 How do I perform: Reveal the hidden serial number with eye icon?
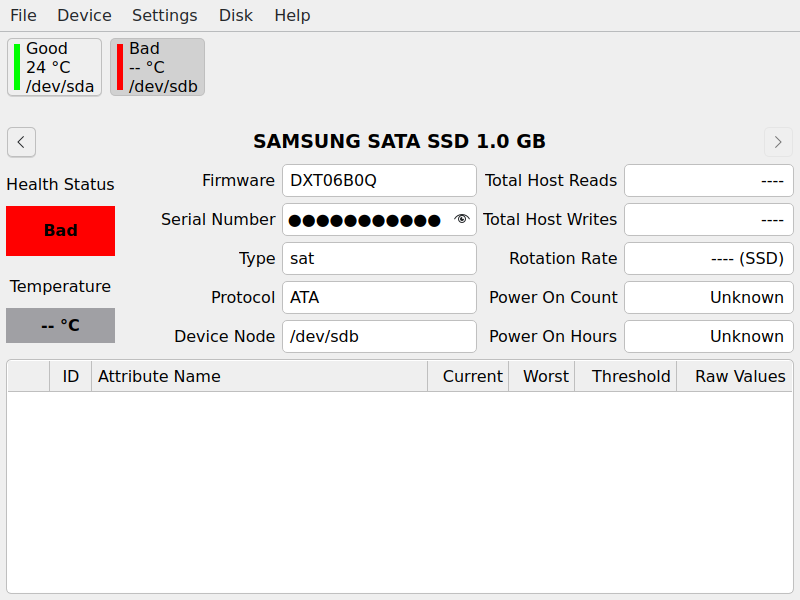pos(461,220)
